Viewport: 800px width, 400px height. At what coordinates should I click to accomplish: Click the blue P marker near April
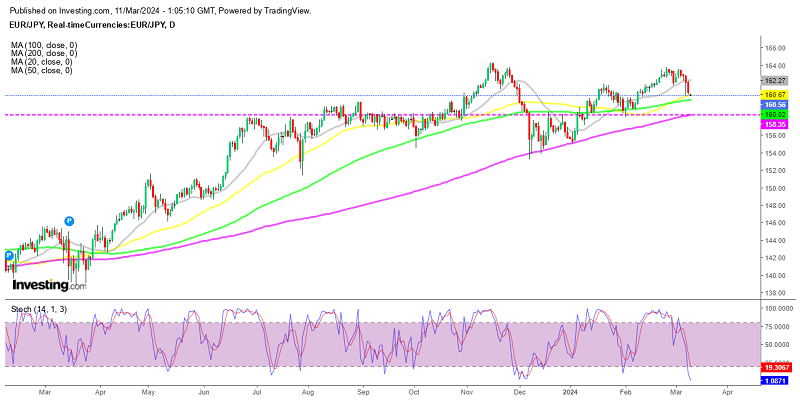[x=69, y=220]
